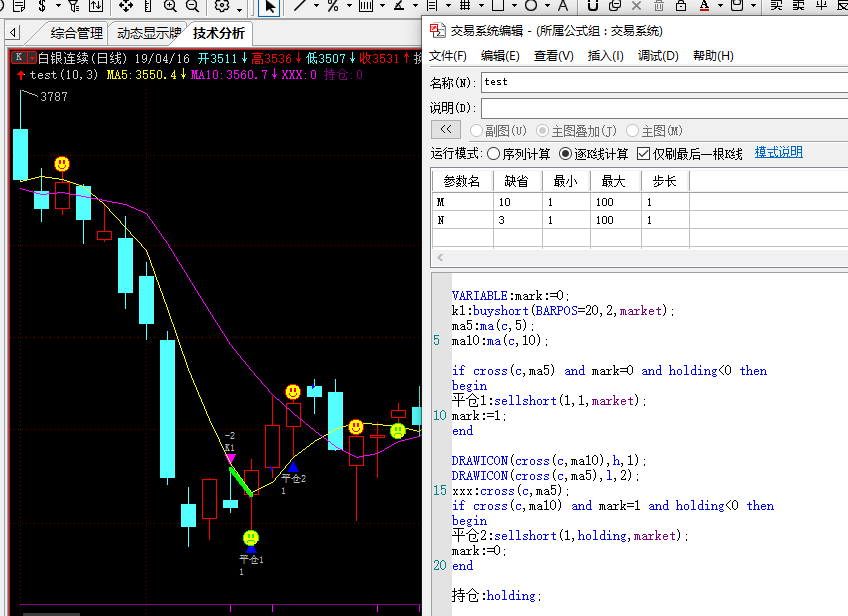This screenshot has height=616, width=848.
Task: Click the << collapse button
Action: tap(446, 129)
